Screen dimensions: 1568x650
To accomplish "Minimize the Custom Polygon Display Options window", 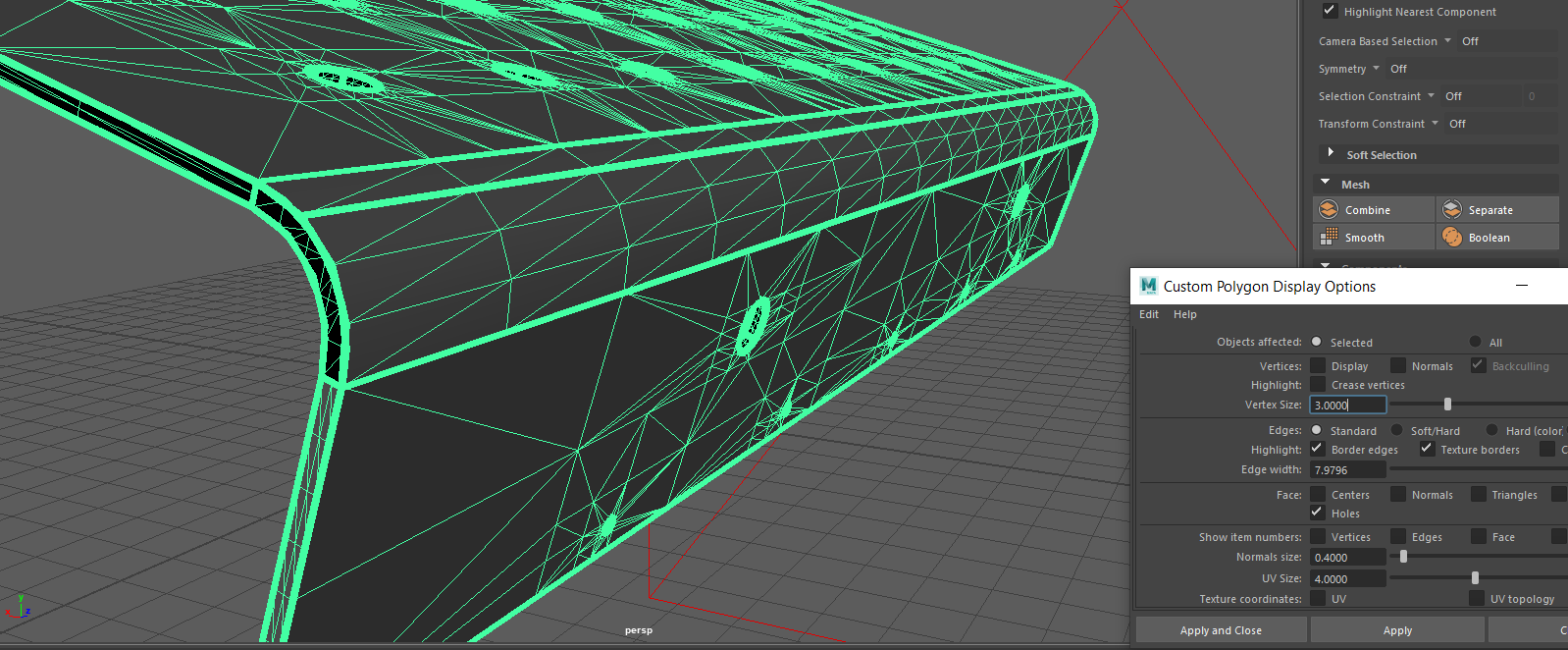I will coord(1522,286).
